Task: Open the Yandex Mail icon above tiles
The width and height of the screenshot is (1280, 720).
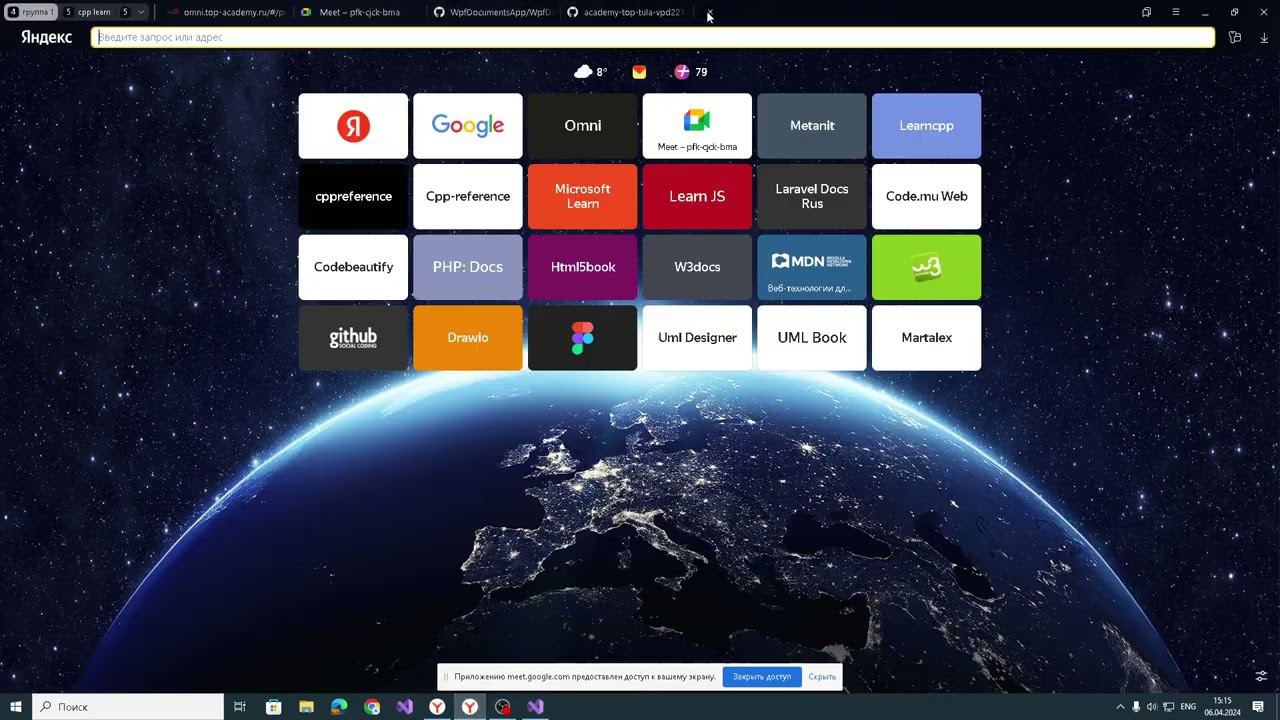Action: click(639, 72)
